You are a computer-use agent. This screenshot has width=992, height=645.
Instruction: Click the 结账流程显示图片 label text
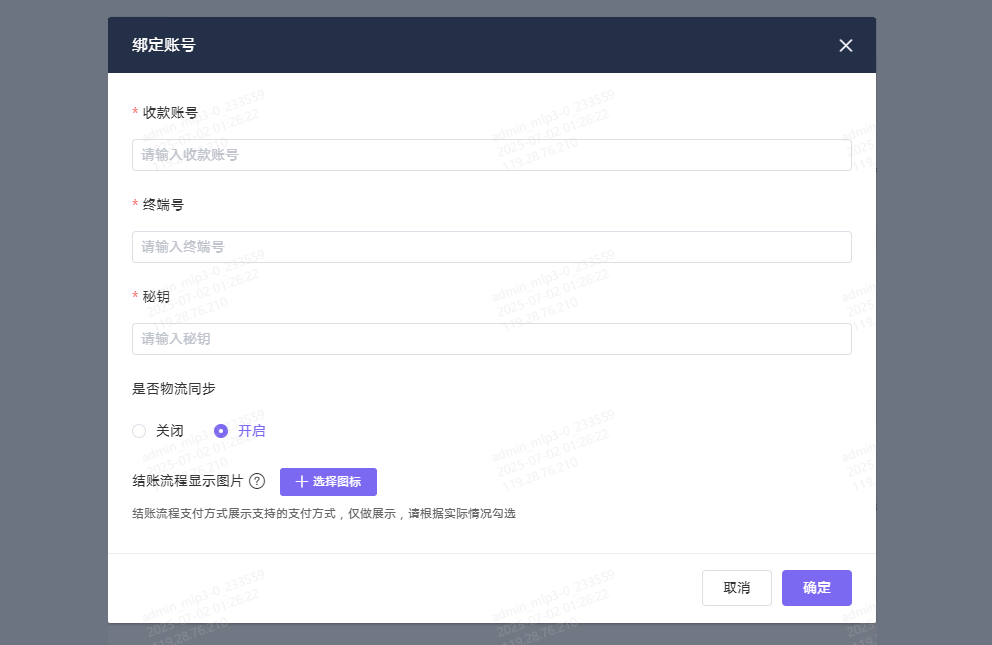[187, 481]
